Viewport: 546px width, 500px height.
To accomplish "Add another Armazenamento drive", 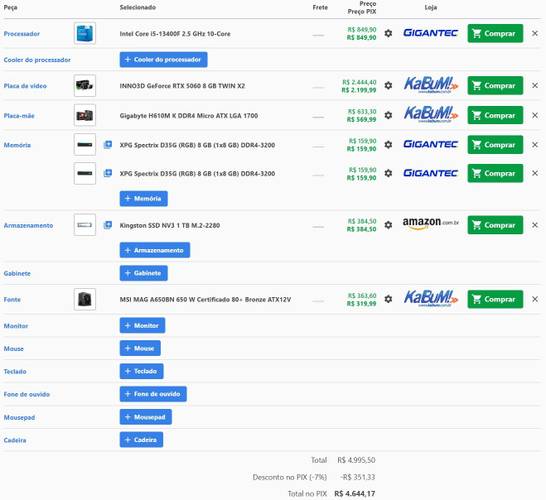I will (x=155, y=250).
